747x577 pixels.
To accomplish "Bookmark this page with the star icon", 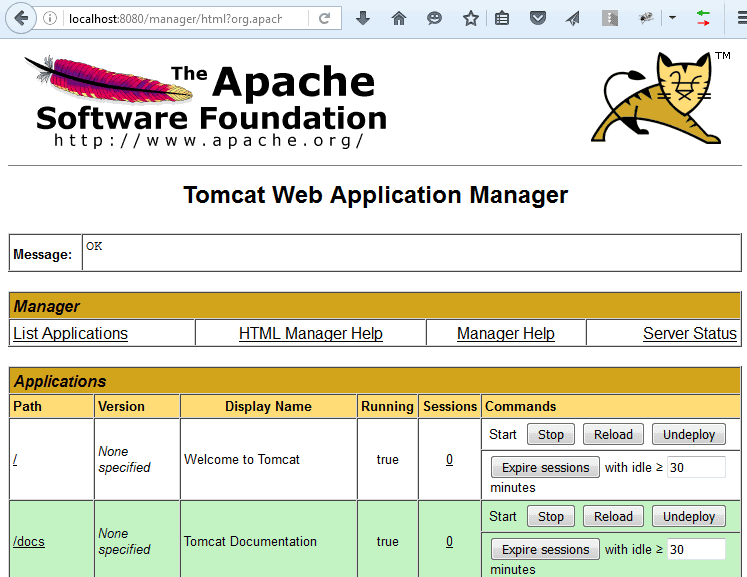I will pos(470,19).
